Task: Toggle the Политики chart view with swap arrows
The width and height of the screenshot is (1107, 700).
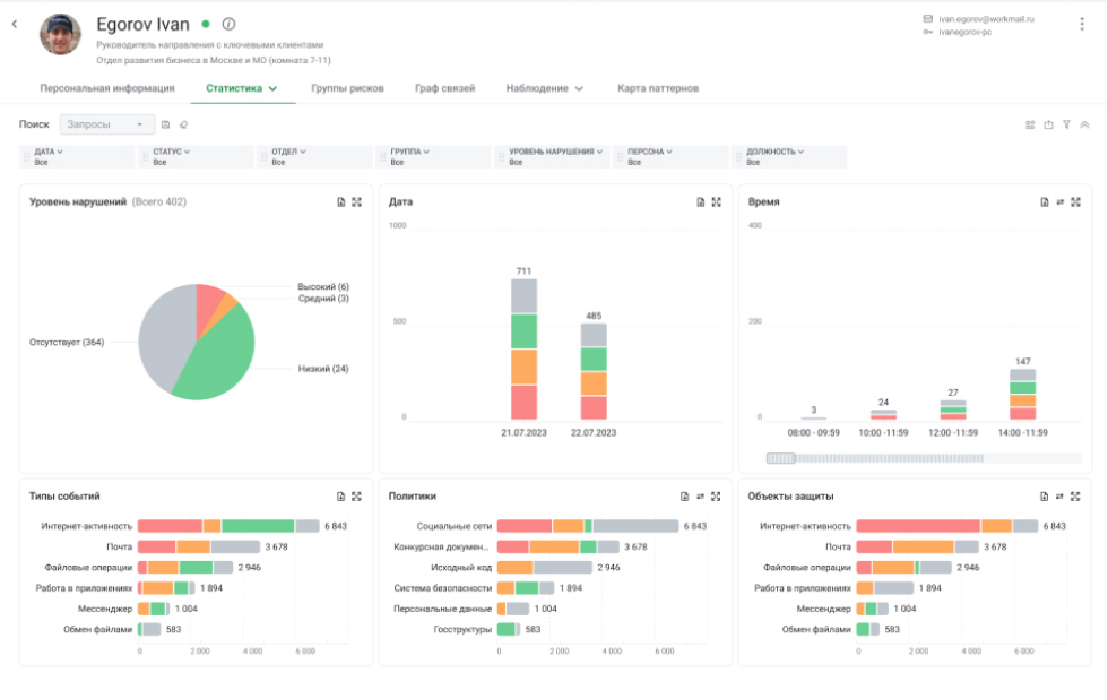Action: (x=700, y=496)
